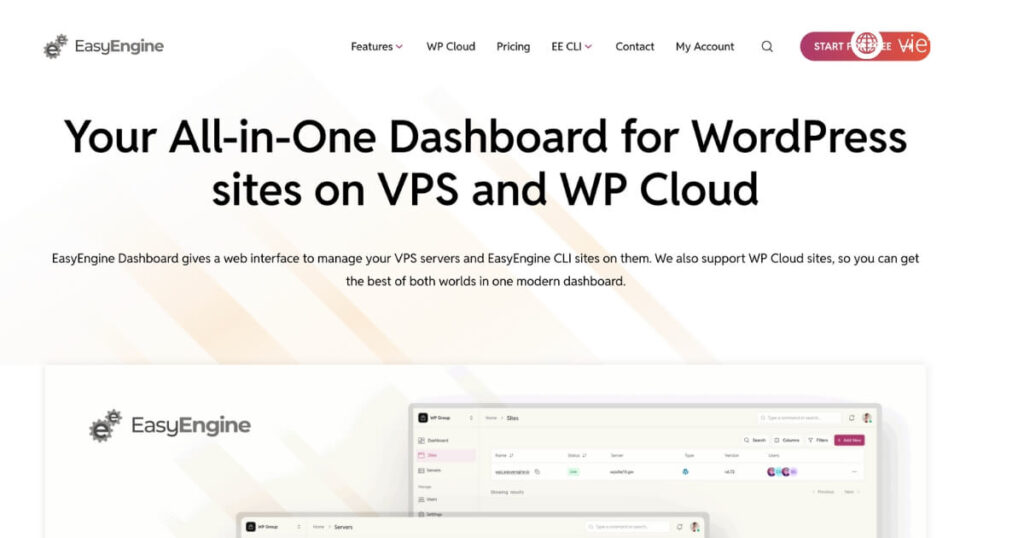Screen dimensions: 1024x538
Task: Expand the Features dropdown menu
Action: (377, 46)
